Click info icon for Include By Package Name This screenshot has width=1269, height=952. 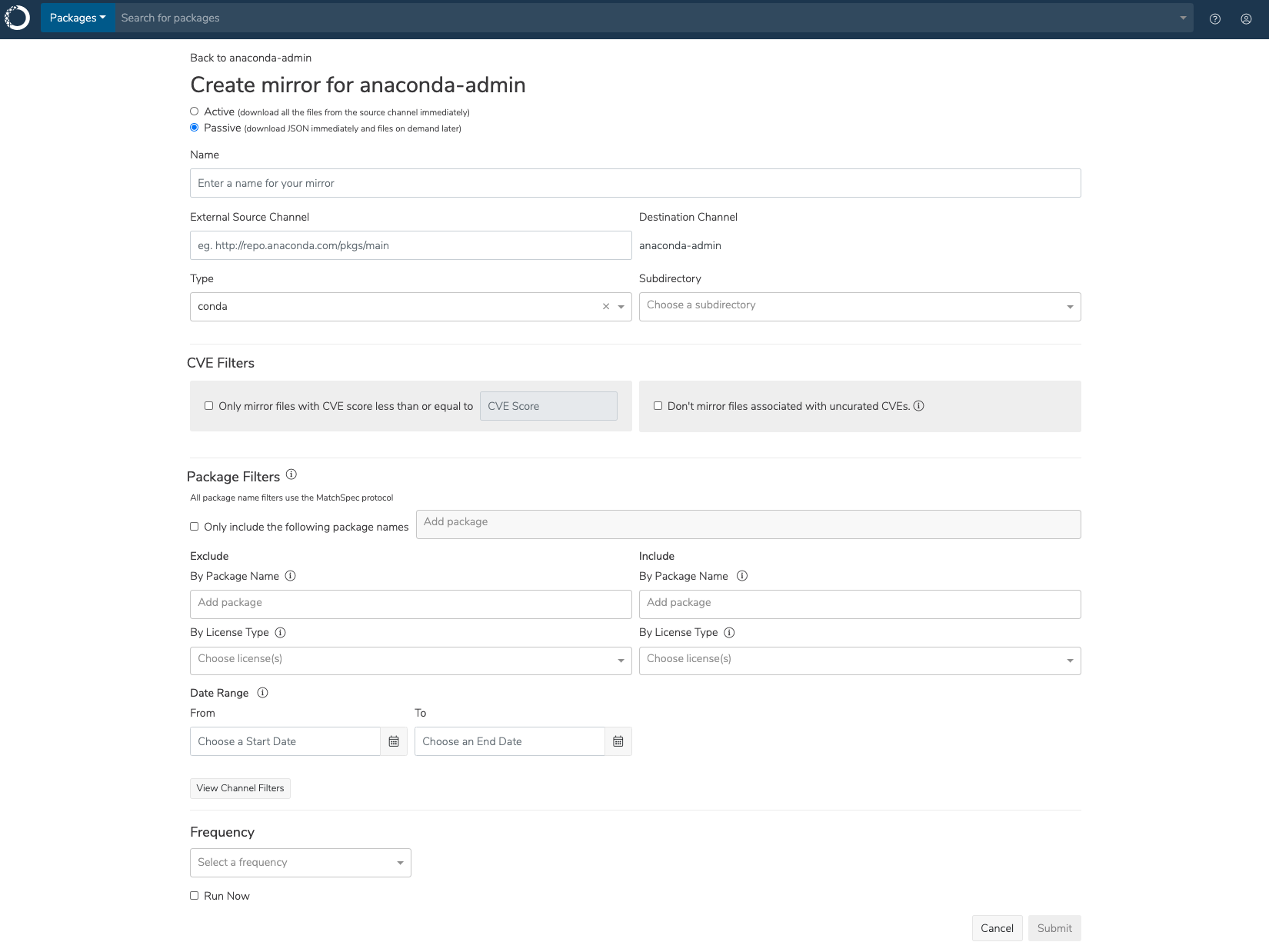coord(742,576)
